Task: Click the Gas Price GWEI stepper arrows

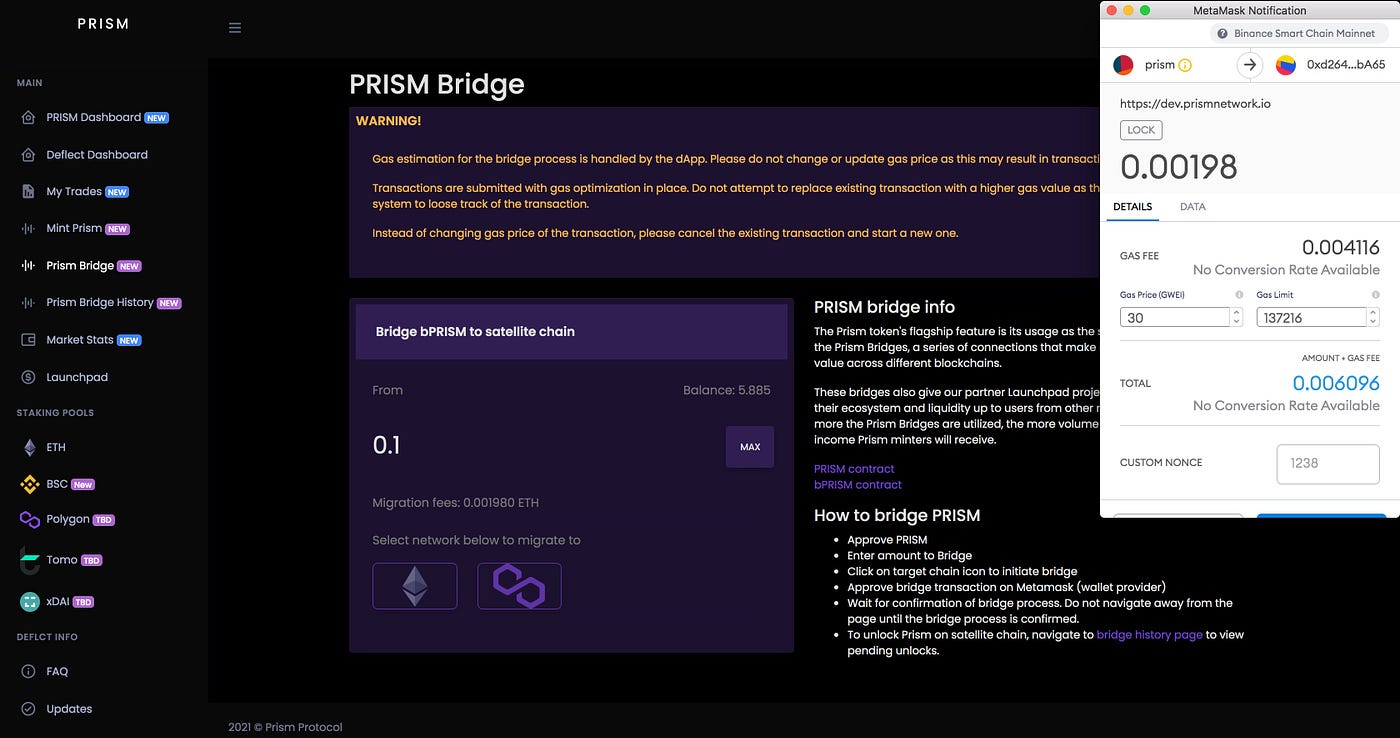Action: click(1237, 317)
